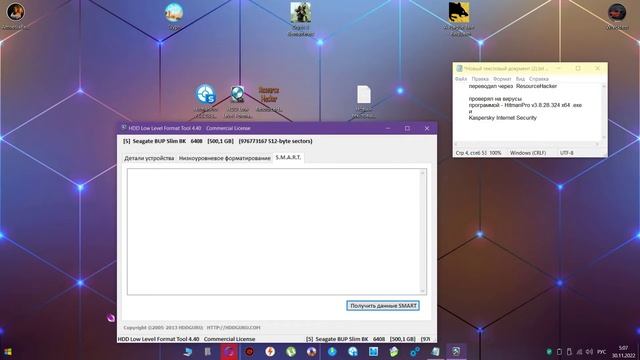The height and width of the screenshot is (360, 640).
Task: Select the blank text document desktop icon
Action: pos(364,94)
